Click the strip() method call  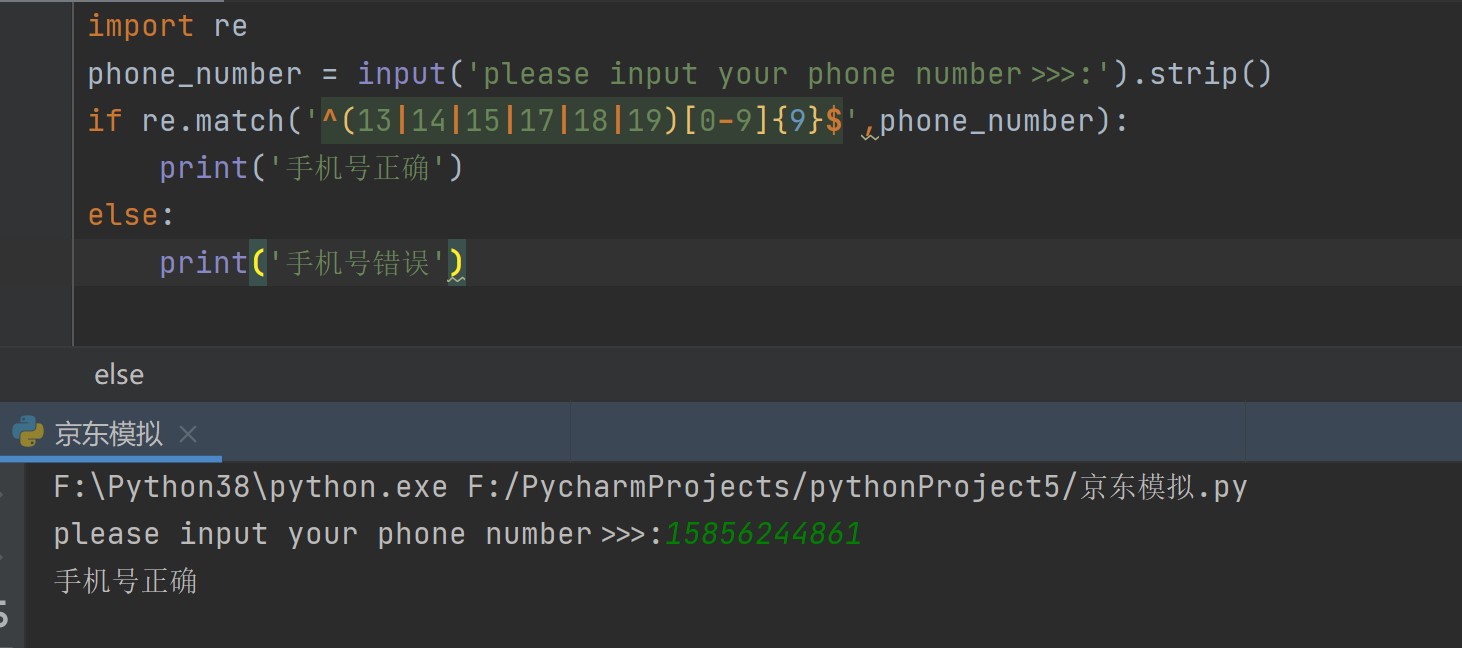[1210, 74]
